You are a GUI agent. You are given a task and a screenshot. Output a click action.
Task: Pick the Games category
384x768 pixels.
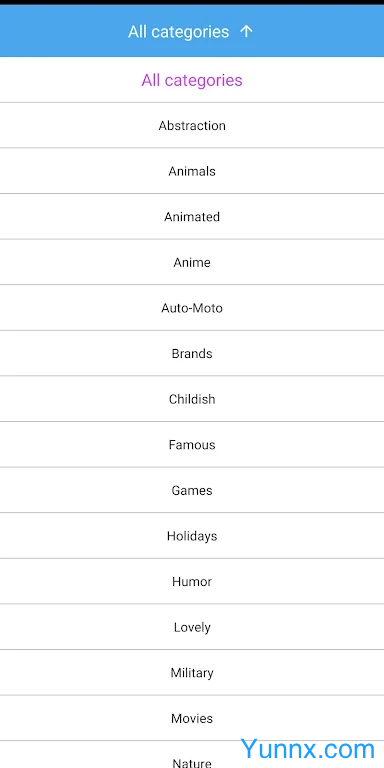click(192, 490)
